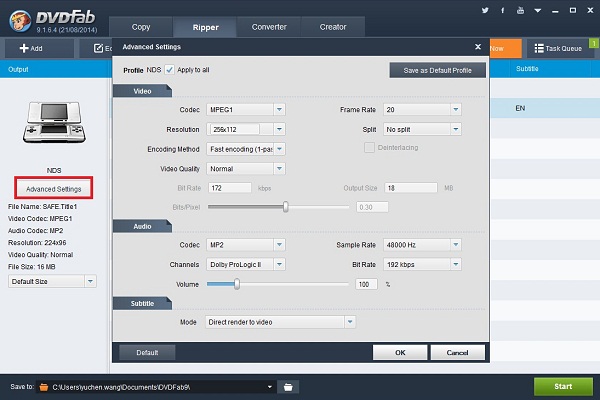The image size is (600, 400).
Task: Confirm settings with OK
Action: coord(400,353)
